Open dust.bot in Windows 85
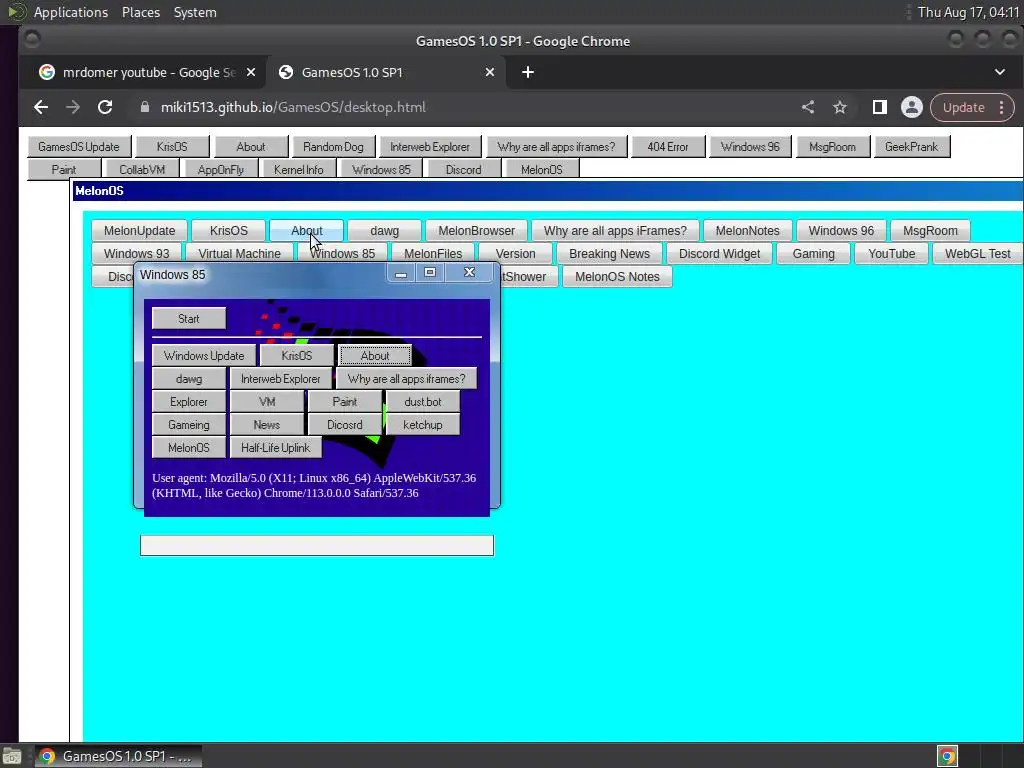1024x768 pixels. click(x=423, y=402)
